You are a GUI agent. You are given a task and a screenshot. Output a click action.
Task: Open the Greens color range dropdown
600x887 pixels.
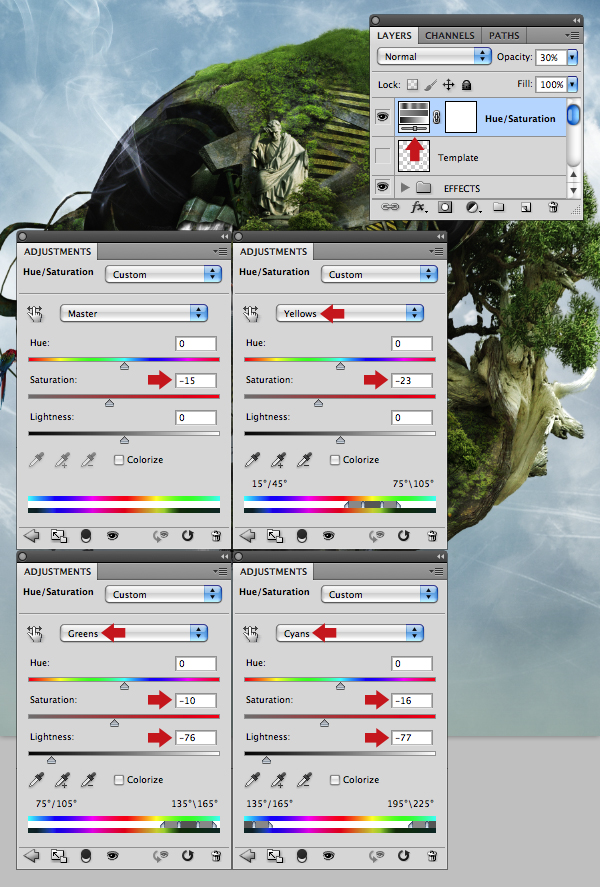(x=133, y=633)
